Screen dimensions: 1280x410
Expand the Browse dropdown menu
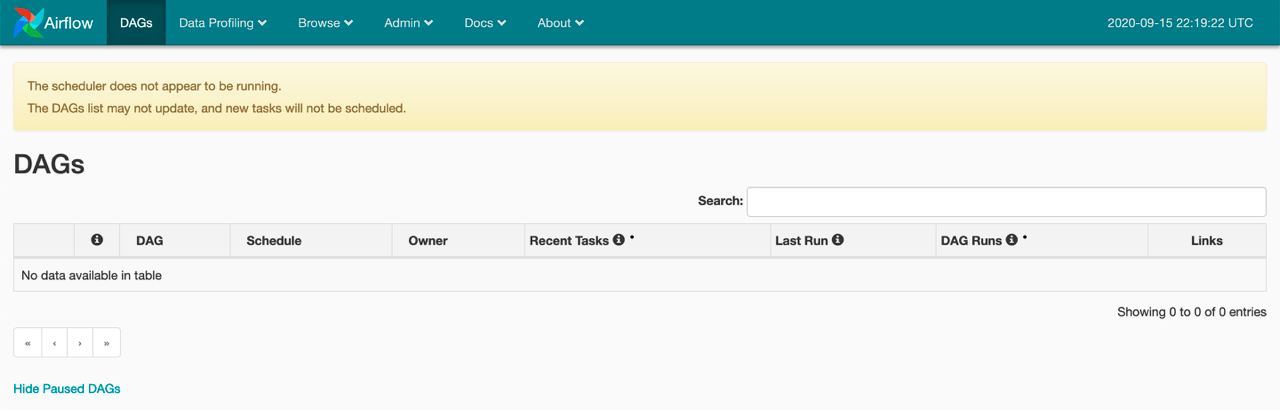325,22
